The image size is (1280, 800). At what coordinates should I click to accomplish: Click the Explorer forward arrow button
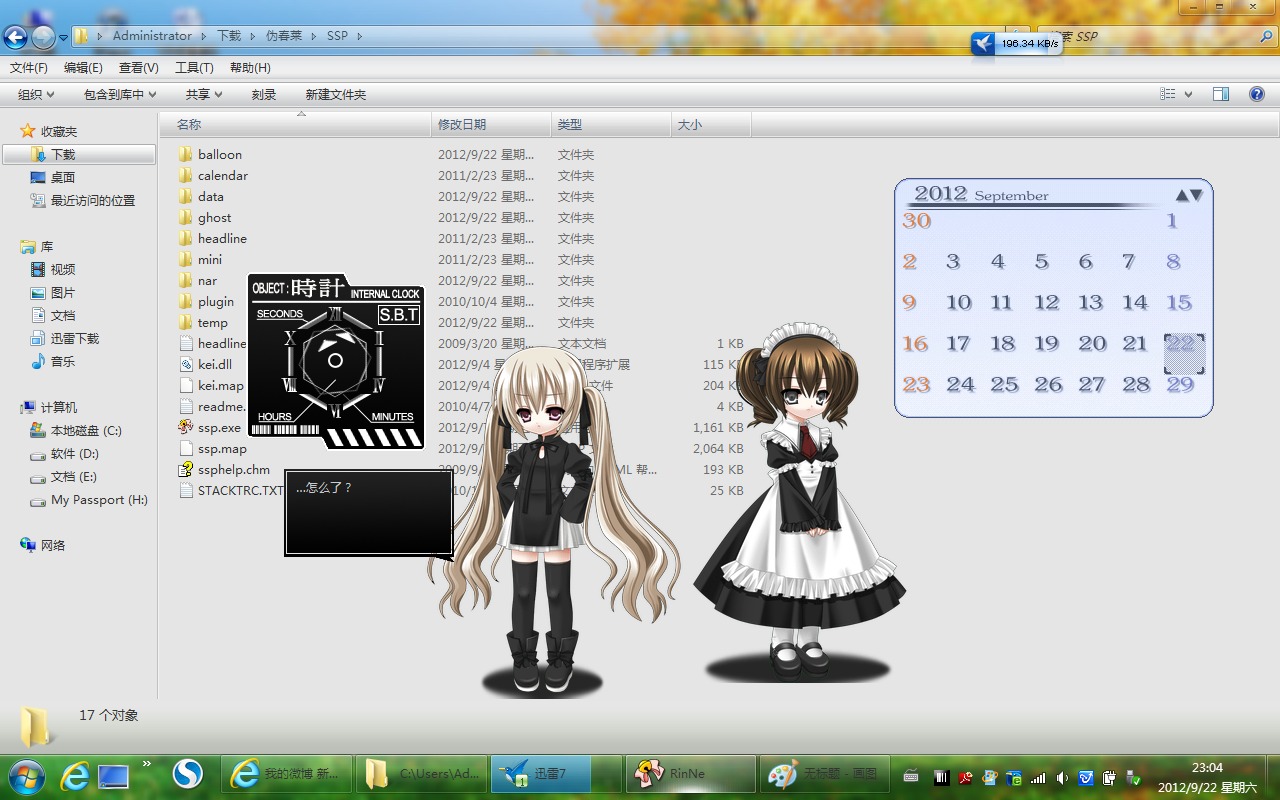(43, 38)
